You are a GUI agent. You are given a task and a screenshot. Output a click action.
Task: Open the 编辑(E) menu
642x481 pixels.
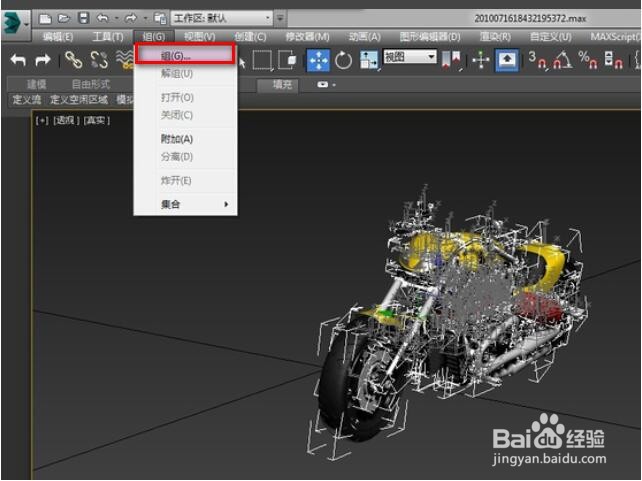58,37
